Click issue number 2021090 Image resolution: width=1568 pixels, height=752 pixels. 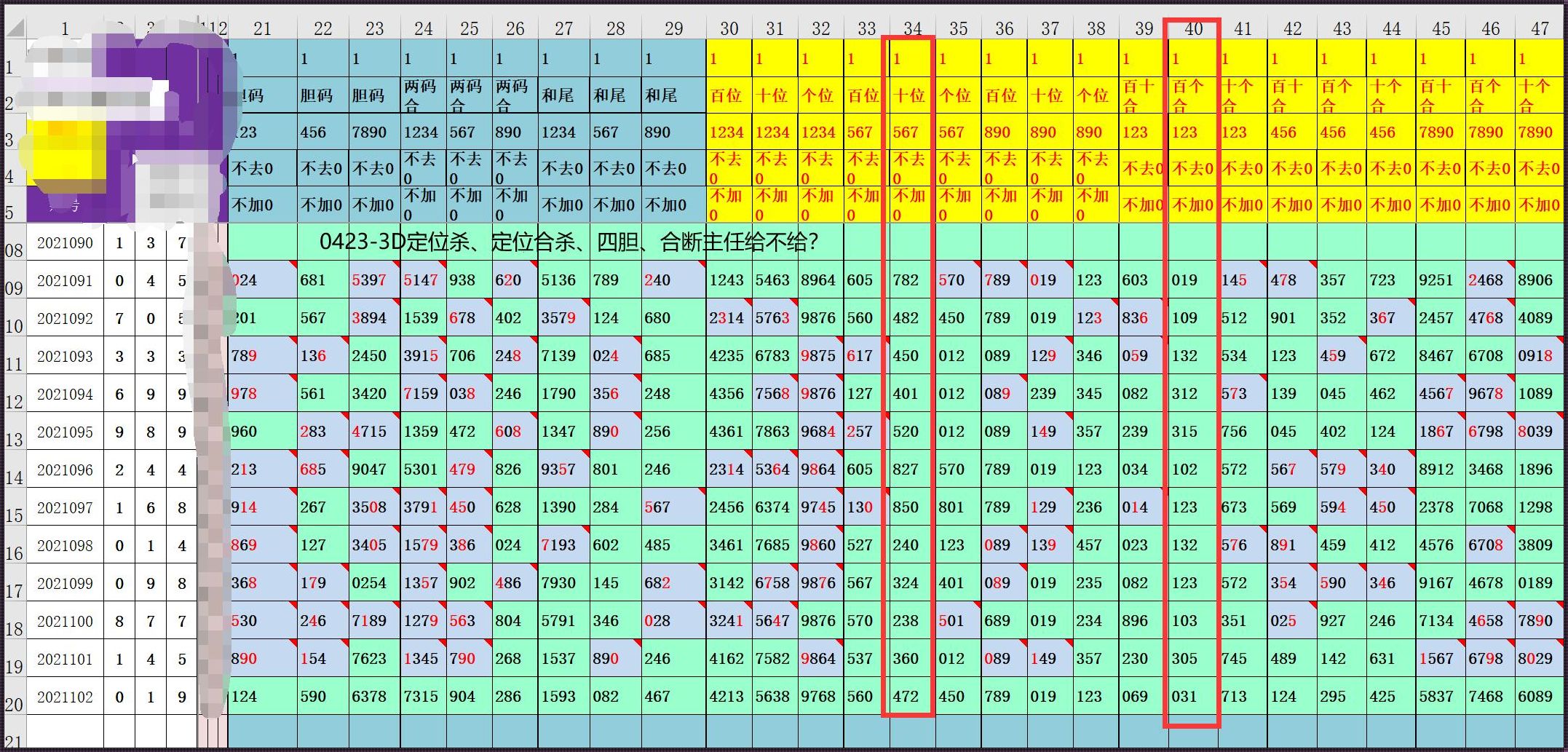pos(65,242)
